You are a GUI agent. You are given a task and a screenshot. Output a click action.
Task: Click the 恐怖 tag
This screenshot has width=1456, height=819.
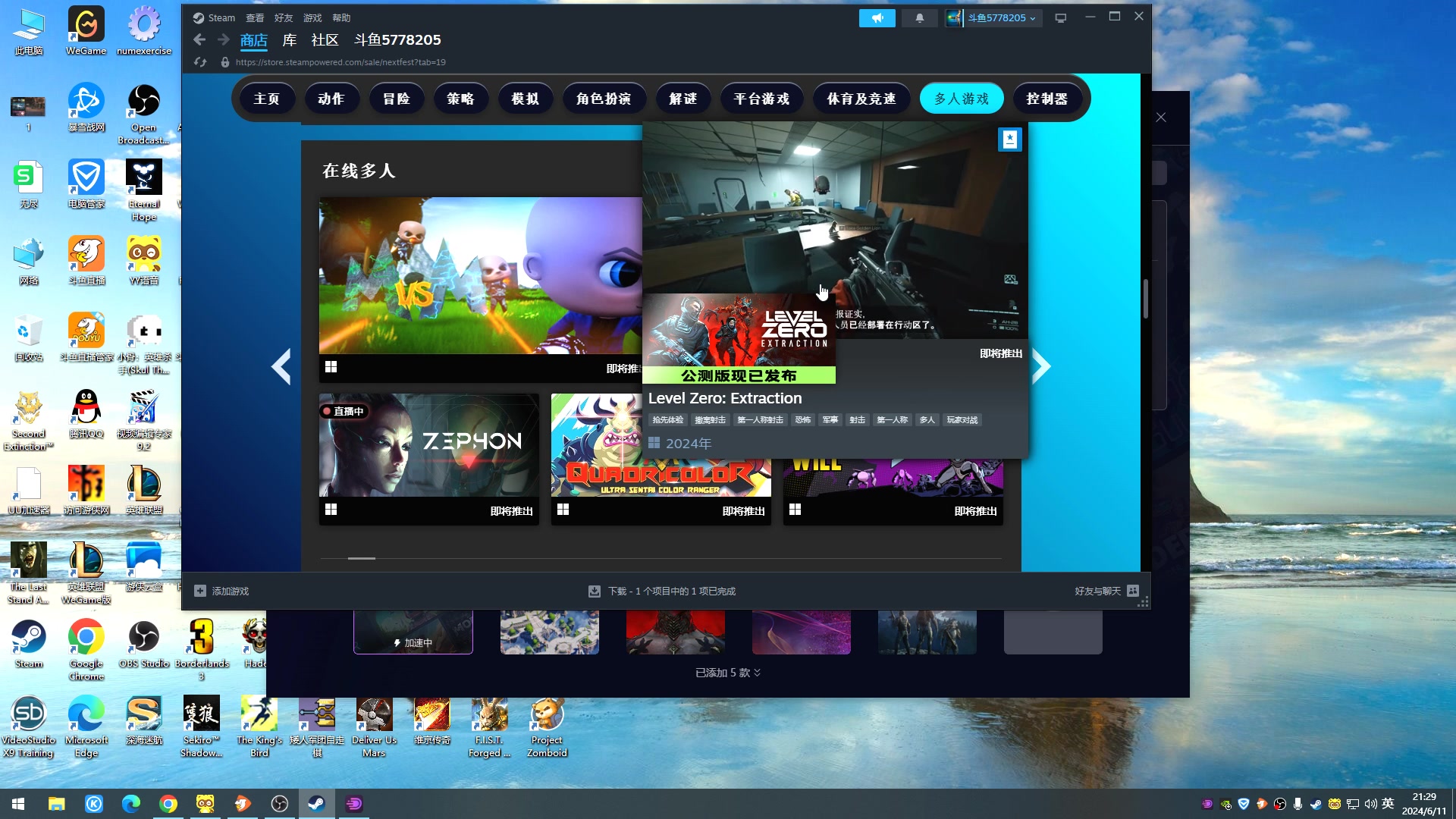click(x=802, y=419)
